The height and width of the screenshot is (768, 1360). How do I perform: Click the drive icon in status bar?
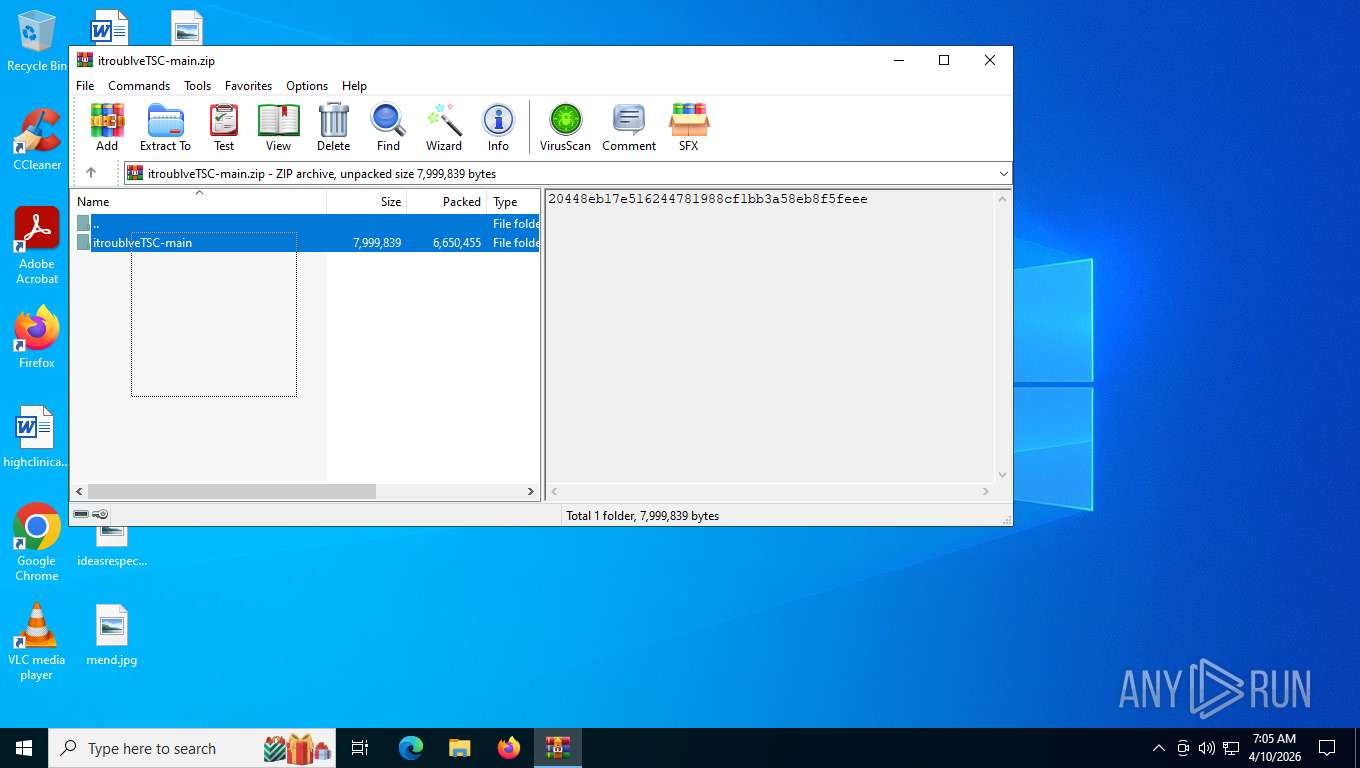pos(81,514)
